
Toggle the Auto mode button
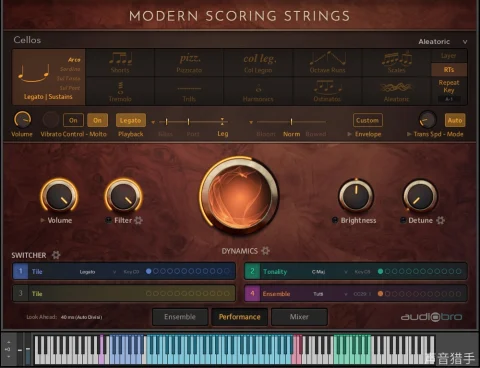click(455, 120)
